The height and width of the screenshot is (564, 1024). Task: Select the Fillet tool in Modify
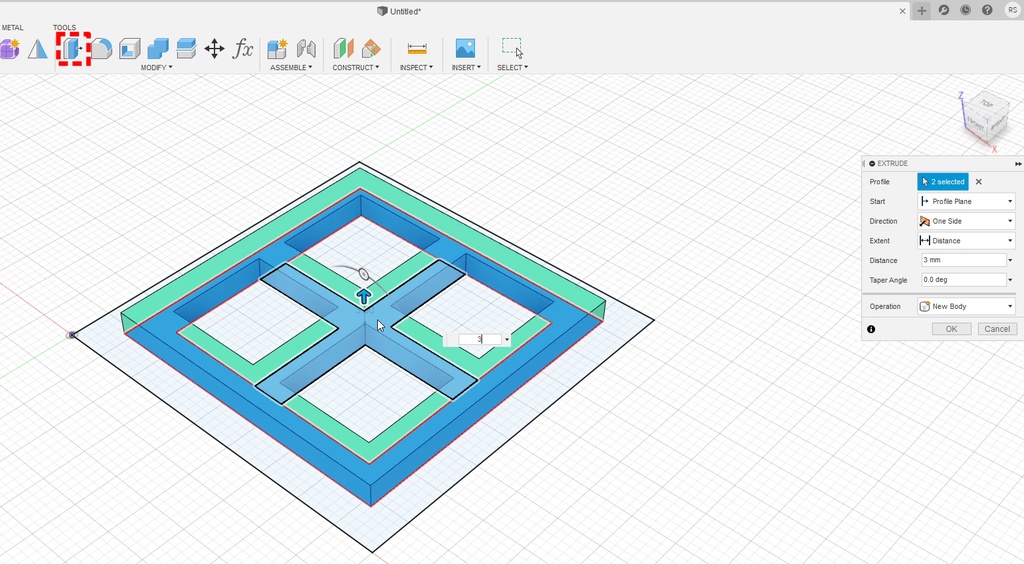click(101, 48)
